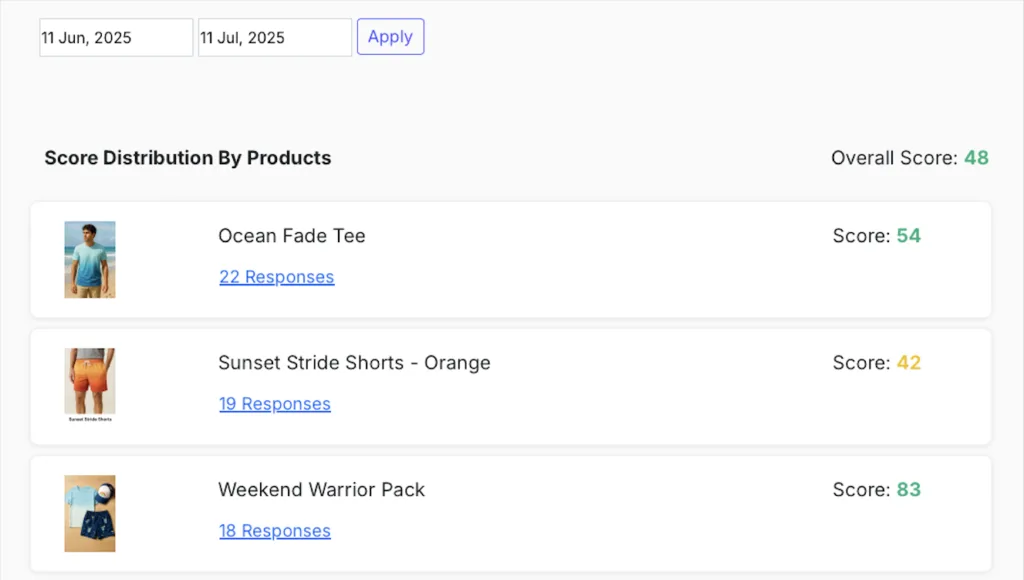Click the start date field showing 11 Jun, 2025
Screen dimensions: 1024x580
point(116,38)
